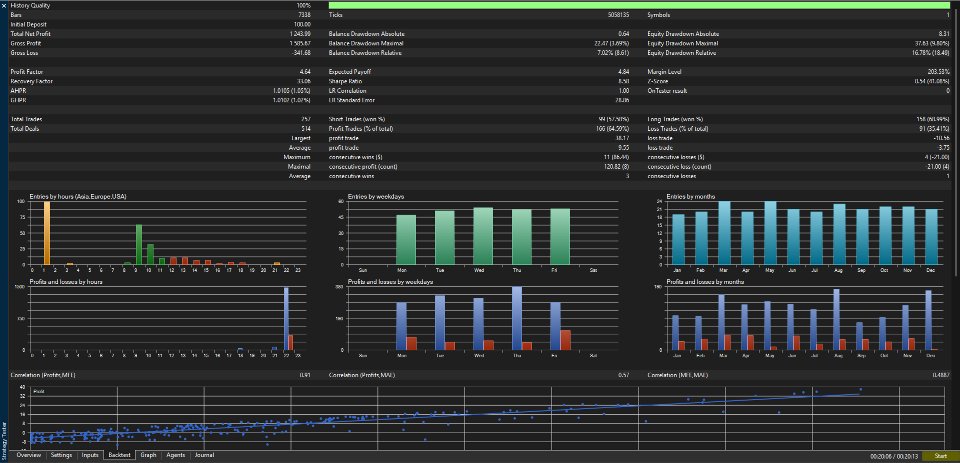Click the Start button
The width and height of the screenshot is (960, 463).
point(940,456)
